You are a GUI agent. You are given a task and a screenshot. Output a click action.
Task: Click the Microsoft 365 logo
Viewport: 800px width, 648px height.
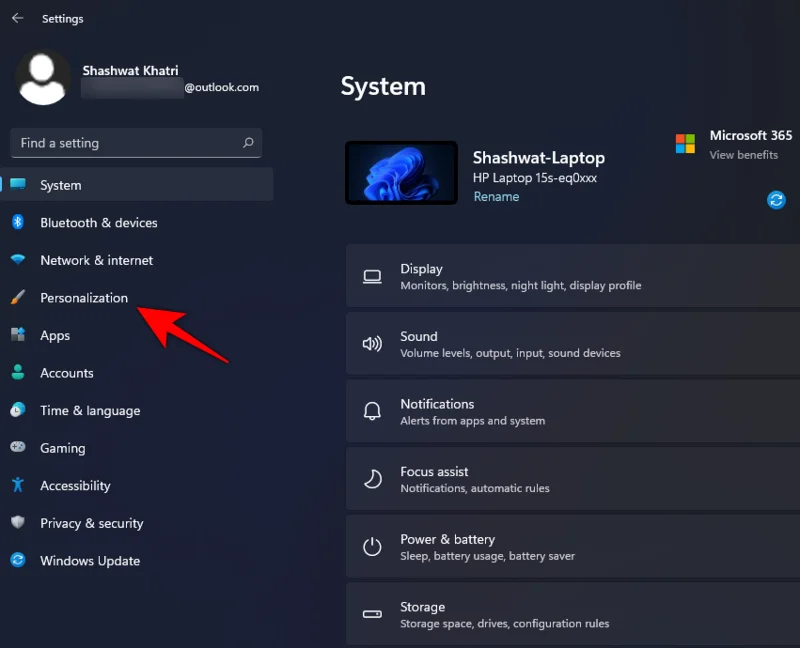pos(686,144)
